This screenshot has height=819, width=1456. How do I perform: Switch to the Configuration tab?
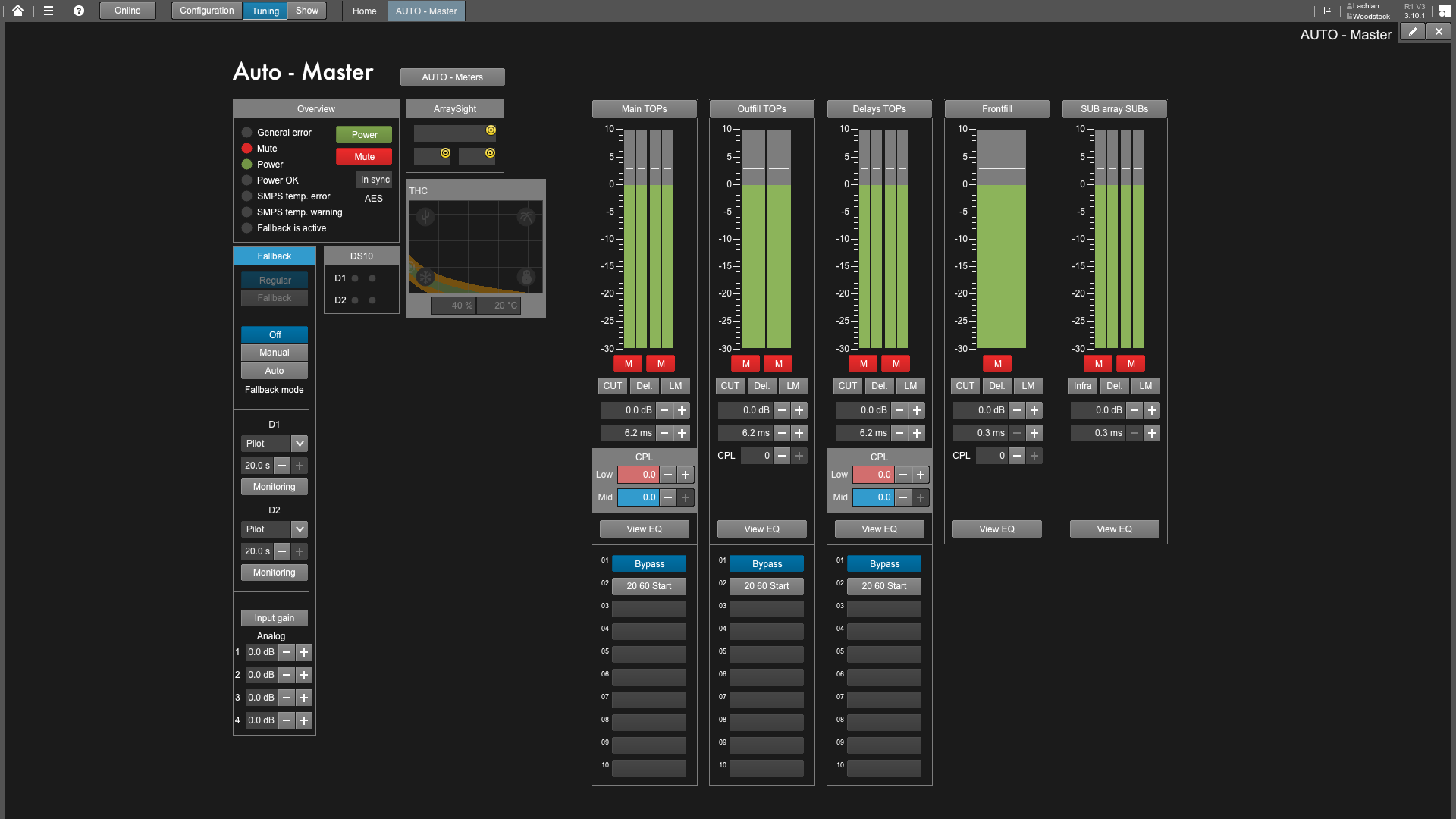coord(206,11)
